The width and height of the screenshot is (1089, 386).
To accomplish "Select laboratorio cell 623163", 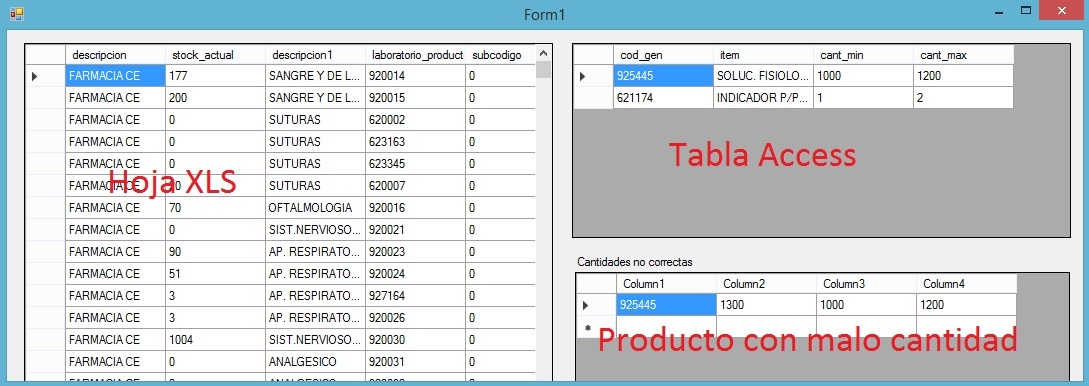I will (x=415, y=142).
